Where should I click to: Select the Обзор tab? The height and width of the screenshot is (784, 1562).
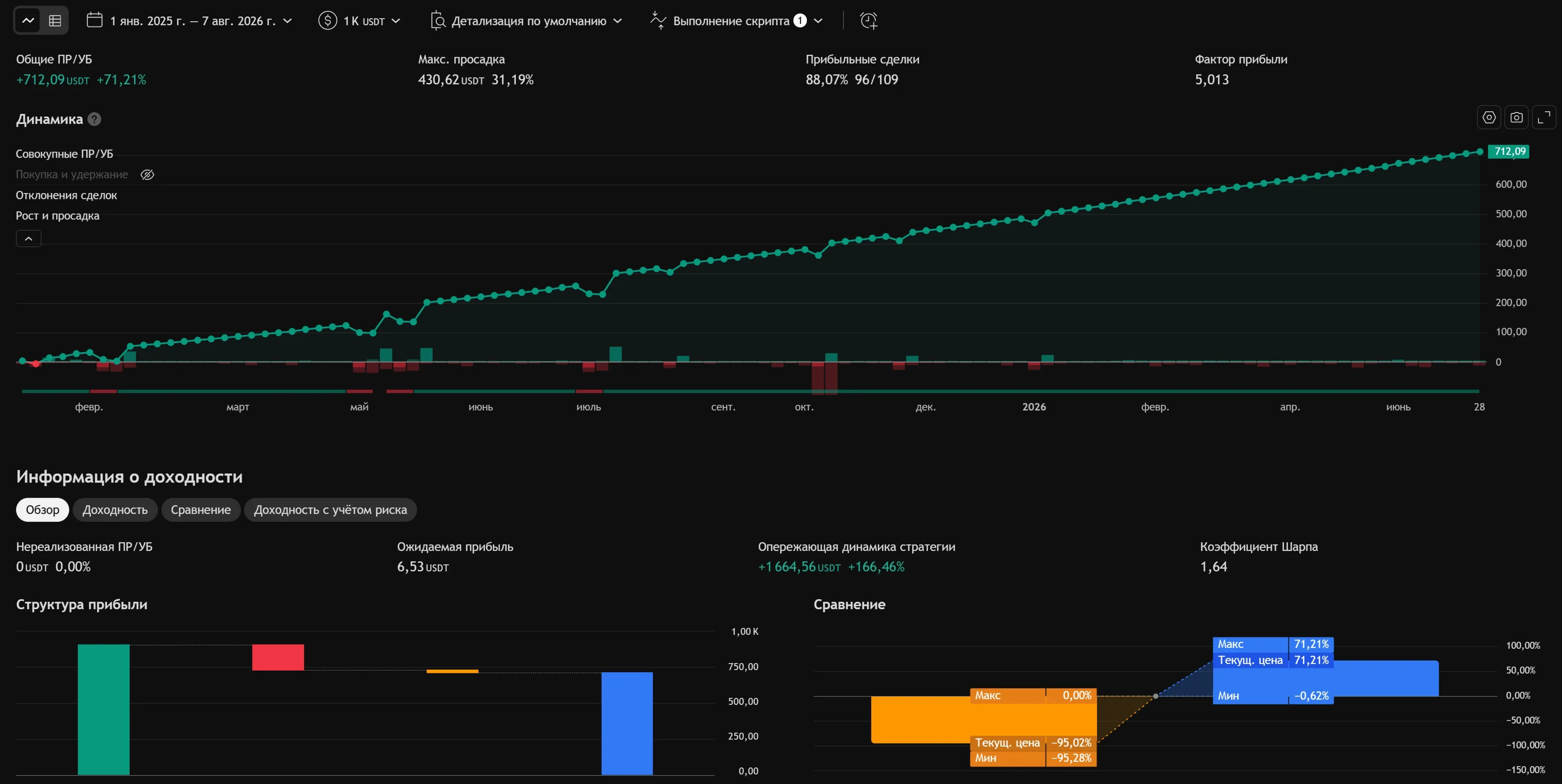[43, 510]
